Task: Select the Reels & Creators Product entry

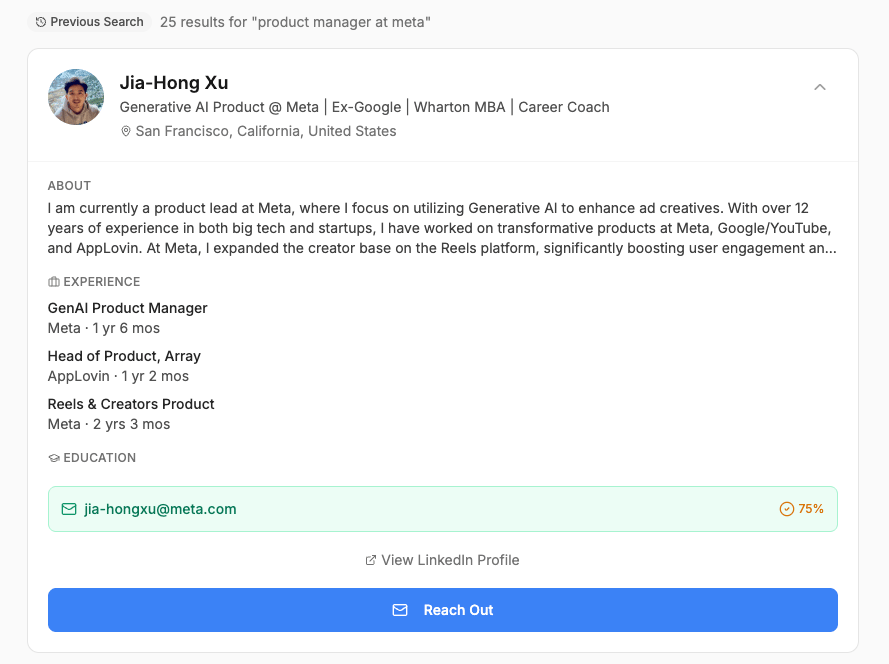Action: click(x=131, y=404)
